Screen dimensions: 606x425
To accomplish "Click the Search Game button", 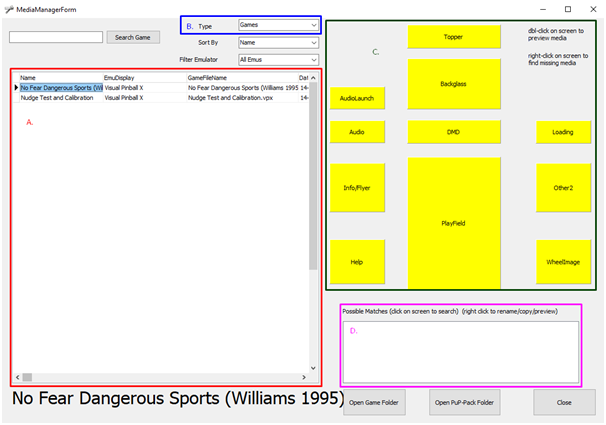I will (x=133, y=37).
